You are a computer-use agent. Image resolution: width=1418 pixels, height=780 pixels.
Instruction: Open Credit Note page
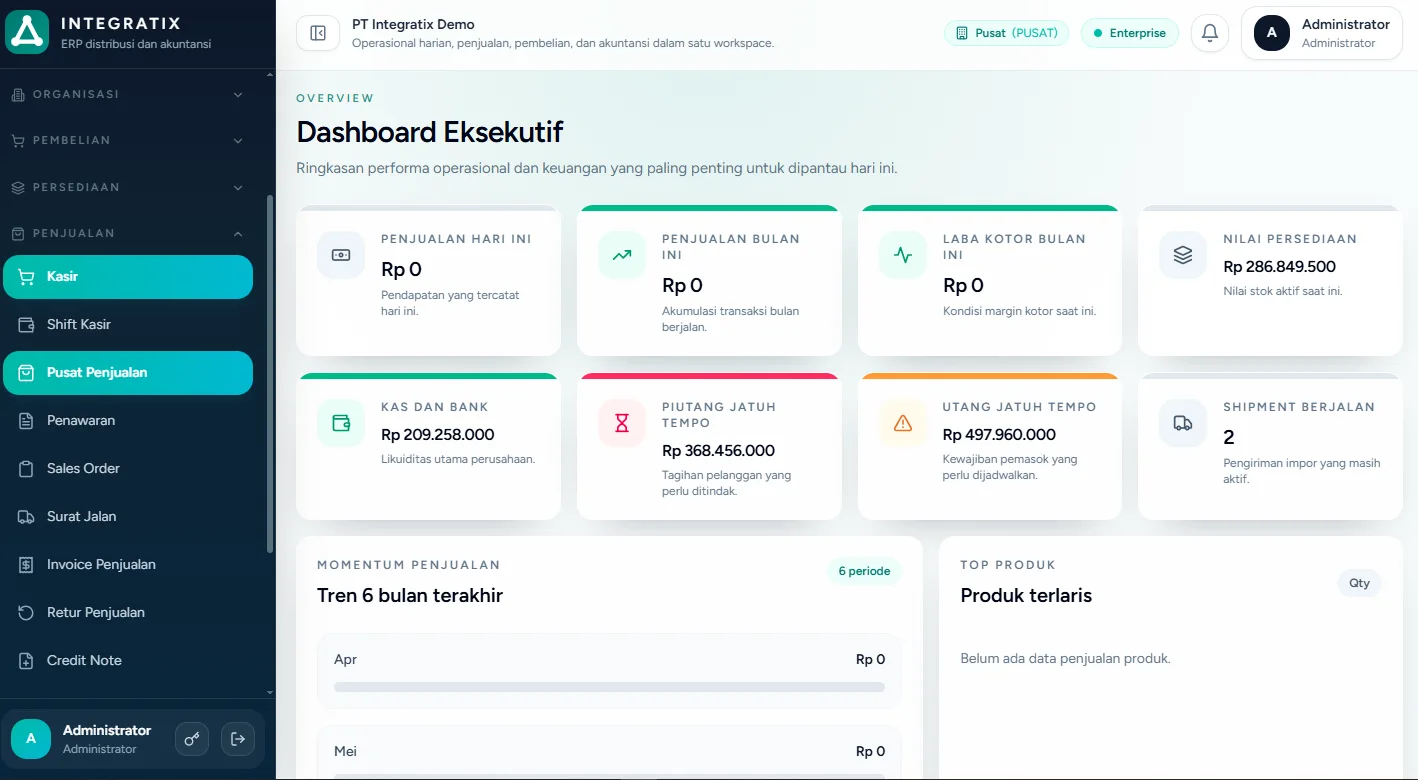point(128,661)
